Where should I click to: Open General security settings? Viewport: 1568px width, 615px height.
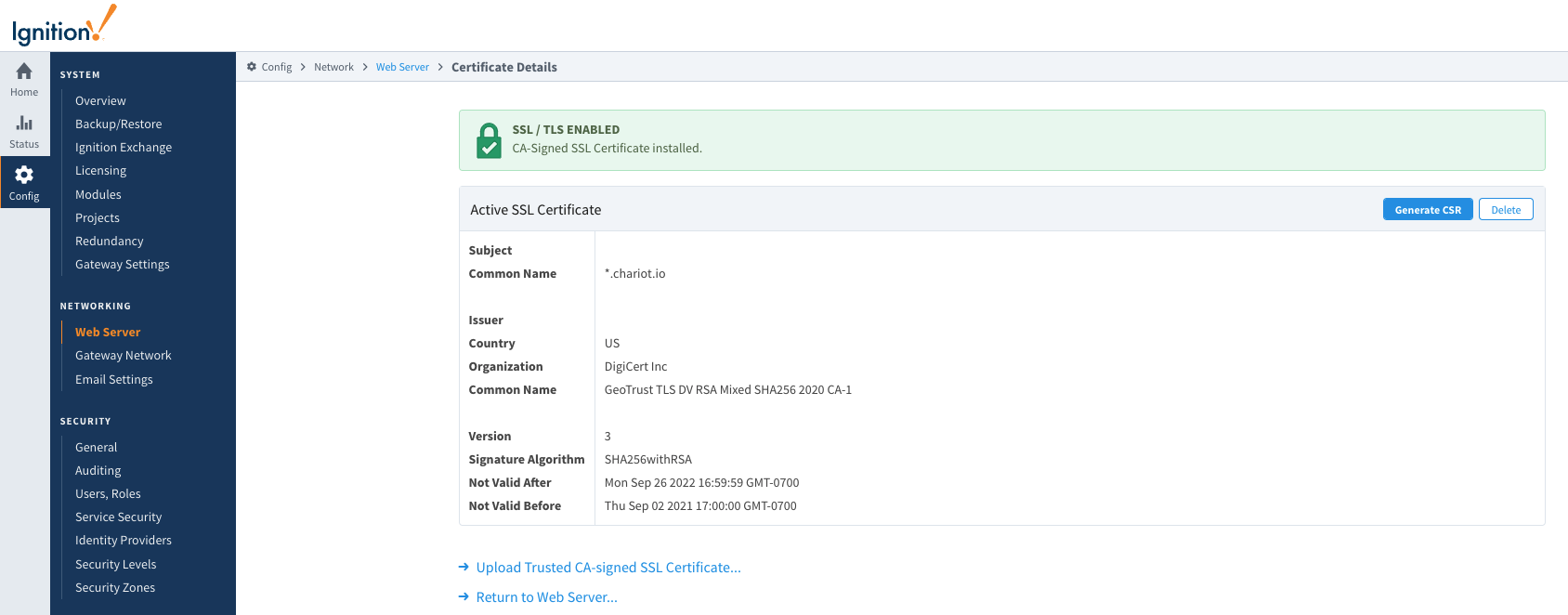click(x=97, y=447)
